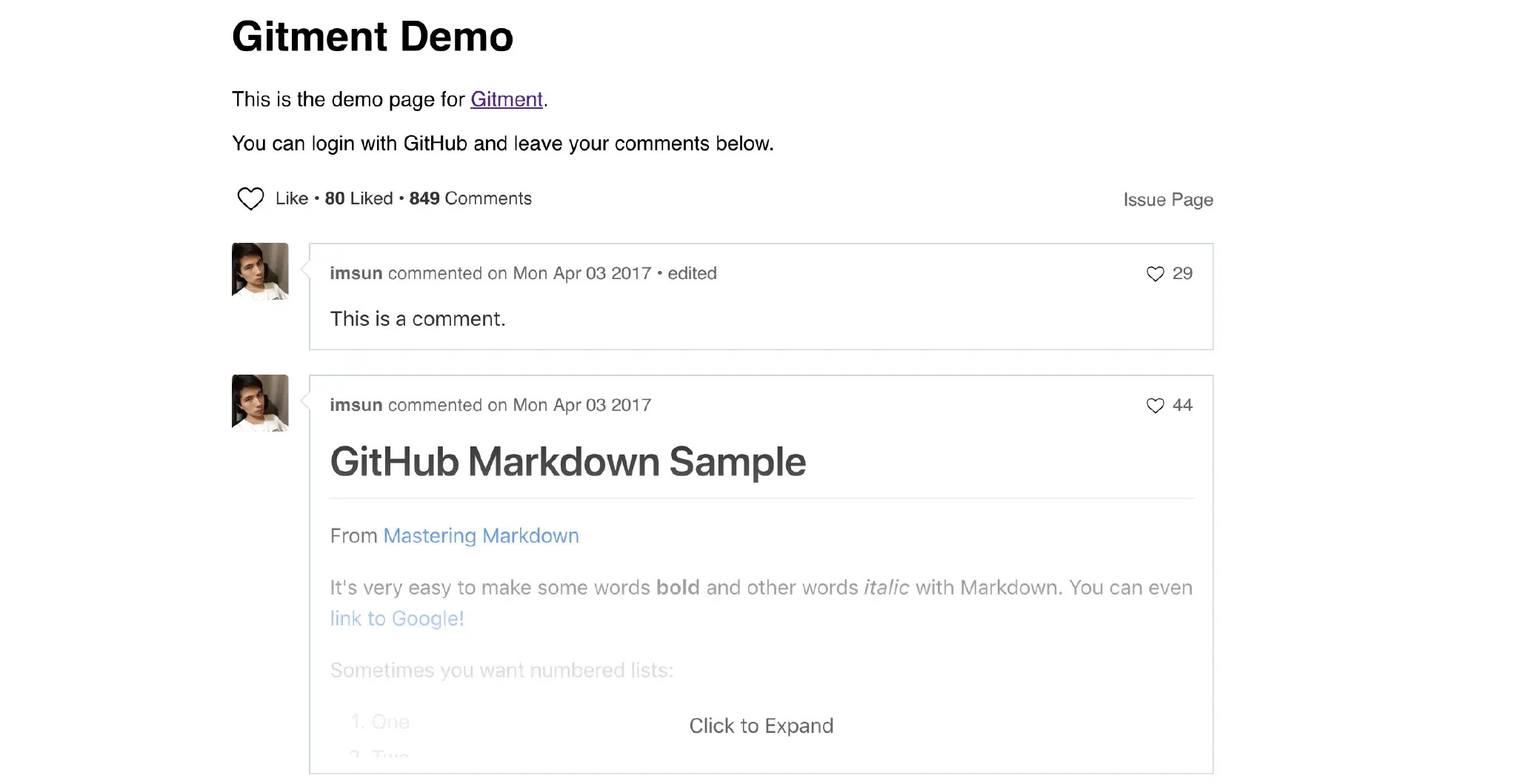Click the 29 likes count
Image resolution: width=1517 pixels, height=784 pixels.
pos(1182,273)
